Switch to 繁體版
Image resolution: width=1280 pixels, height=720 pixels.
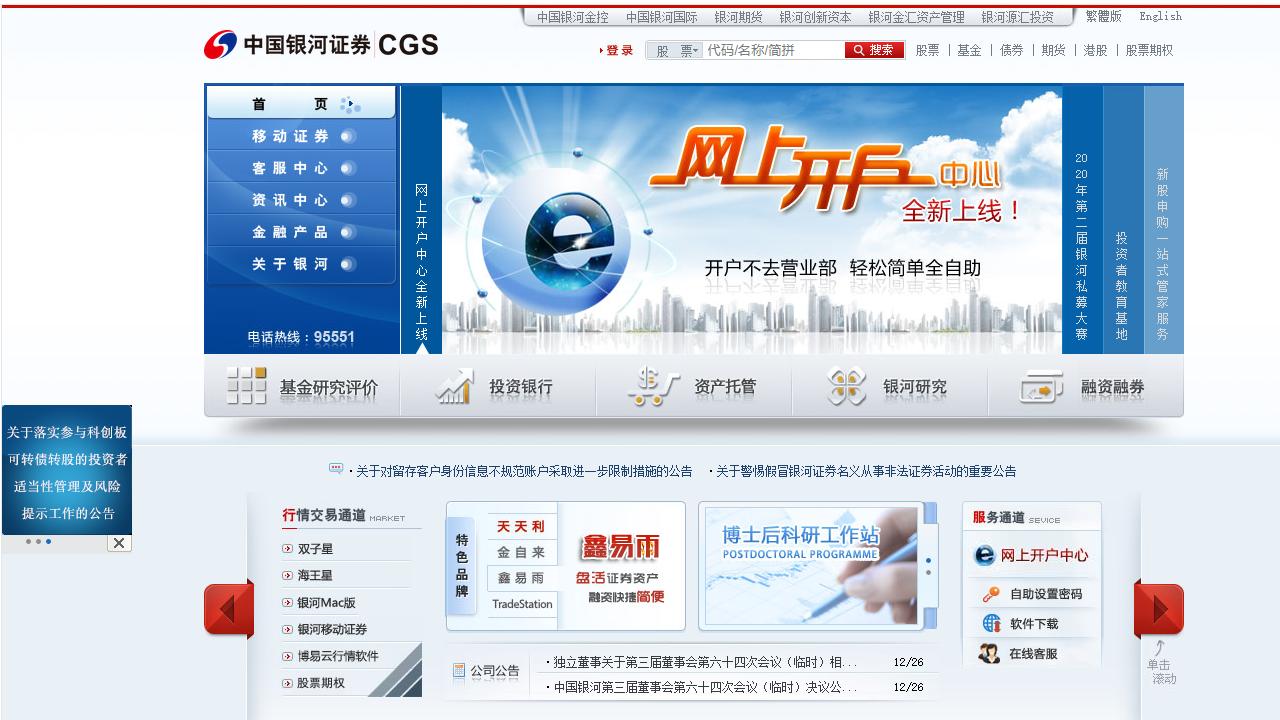[x=1103, y=16]
